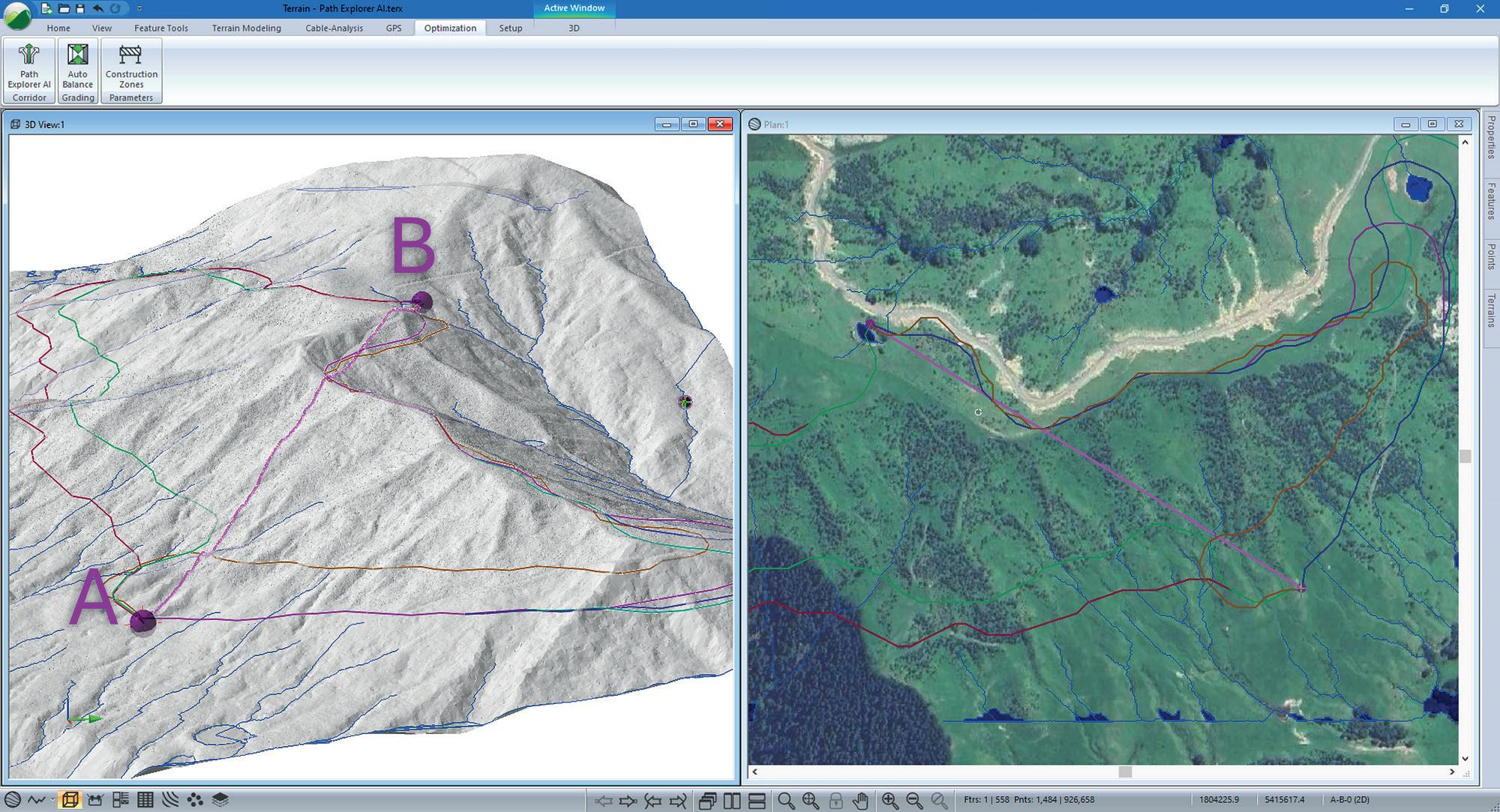Expand the Quick Access Toolbar dropdown arrow
Screen dimensions: 1500x812
click(x=139, y=9)
